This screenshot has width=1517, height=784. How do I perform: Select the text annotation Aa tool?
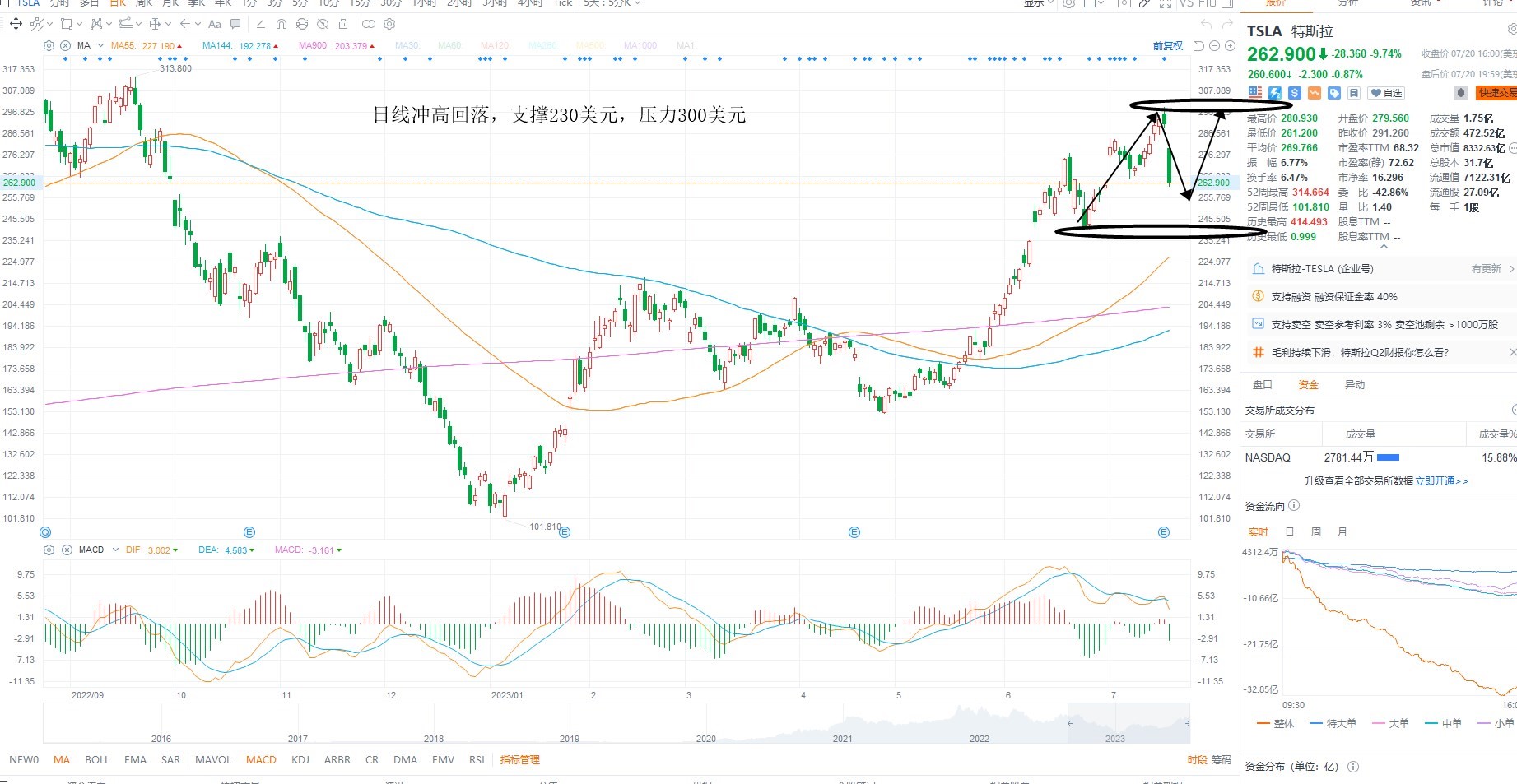pos(215,24)
